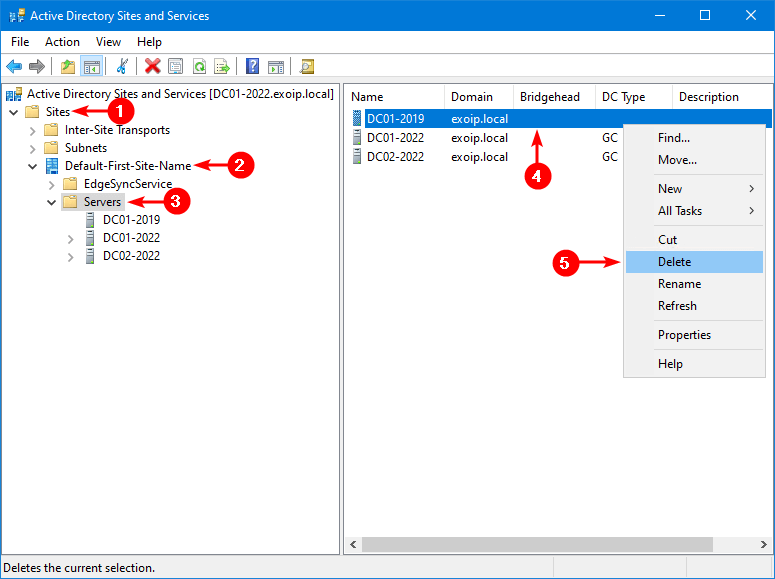This screenshot has width=775, height=579.
Task: Open Properties via toolbar icon
Action: click(176, 66)
